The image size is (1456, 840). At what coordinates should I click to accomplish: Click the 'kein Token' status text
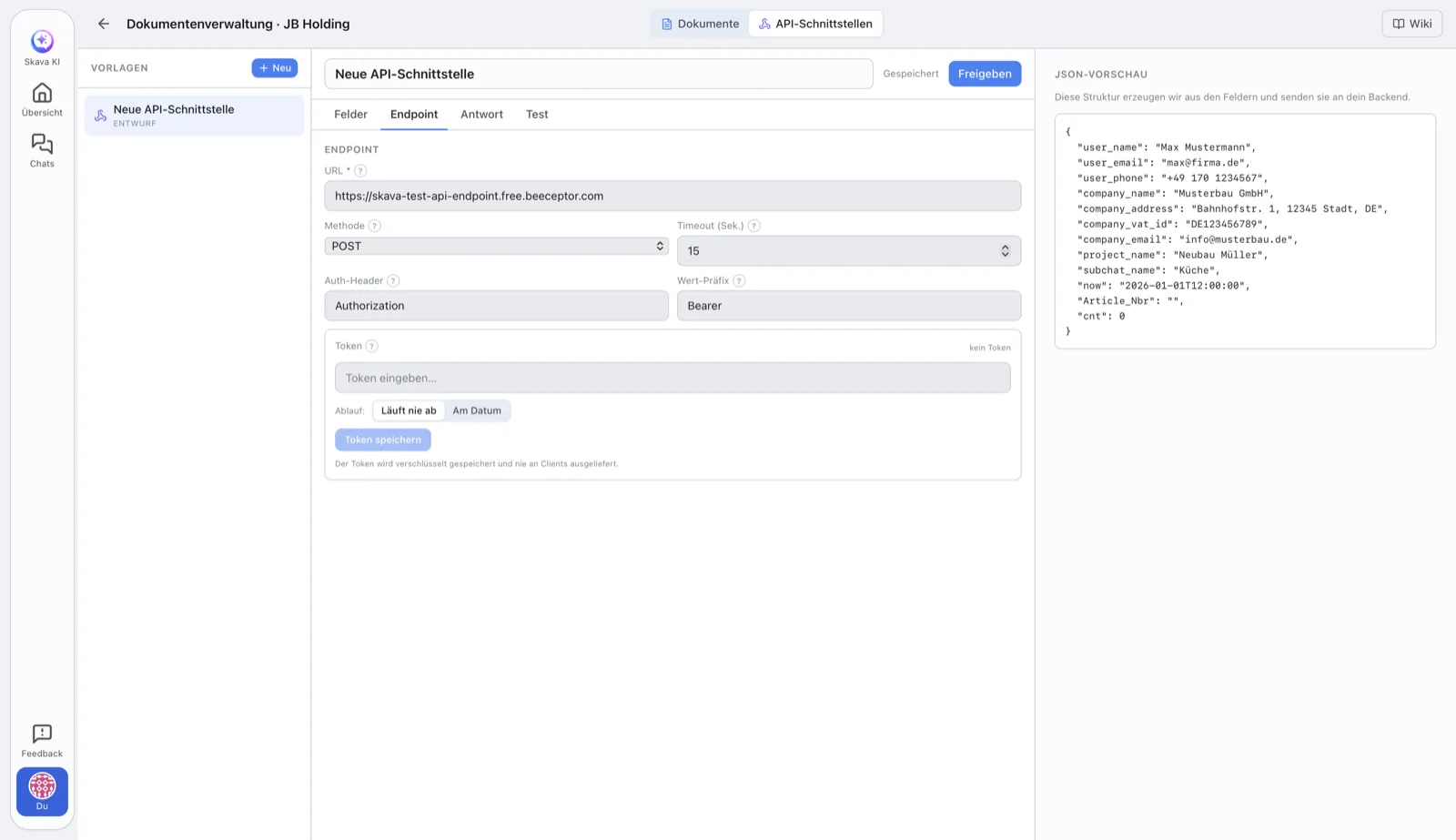[990, 348]
